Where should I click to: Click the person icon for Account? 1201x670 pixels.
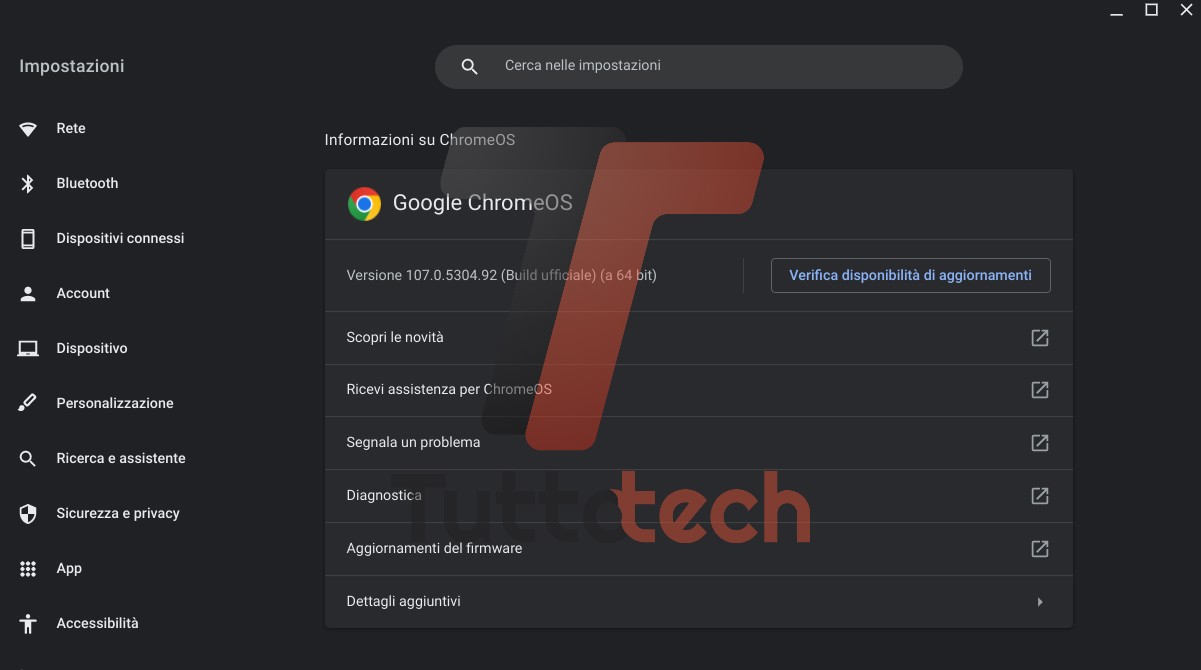pos(28,294)
